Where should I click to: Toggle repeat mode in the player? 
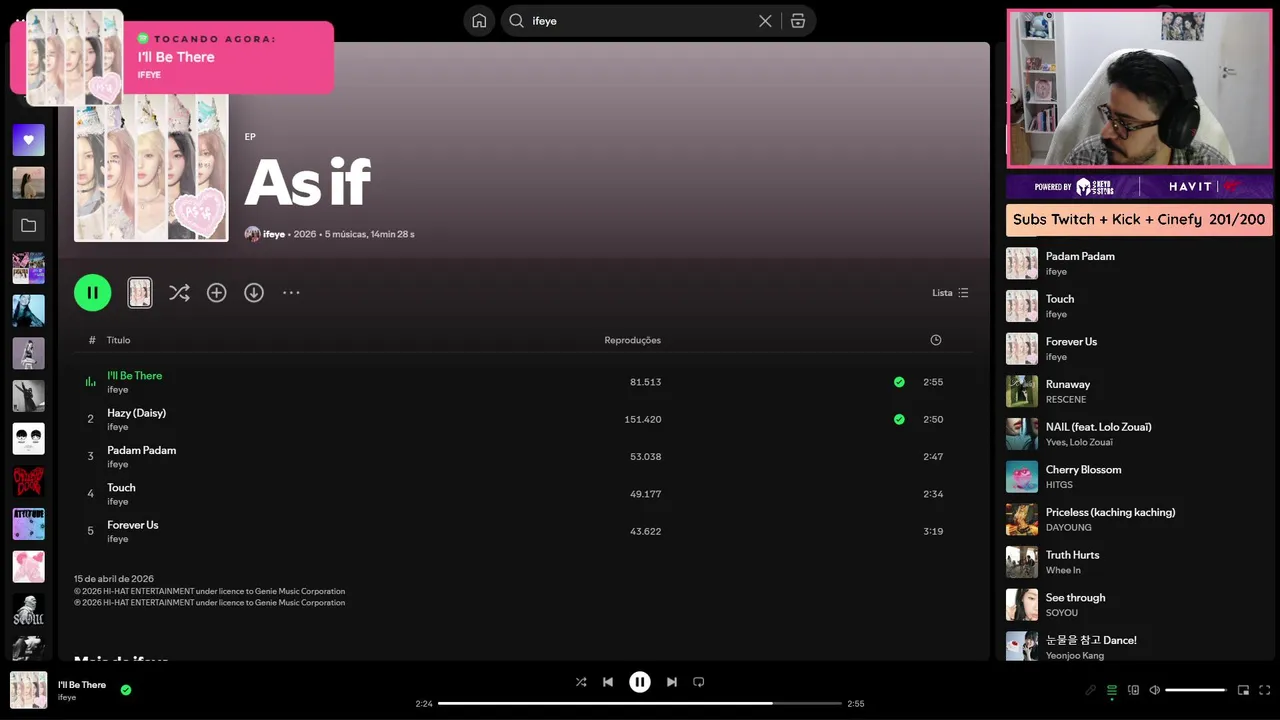[x=699, y=682]
